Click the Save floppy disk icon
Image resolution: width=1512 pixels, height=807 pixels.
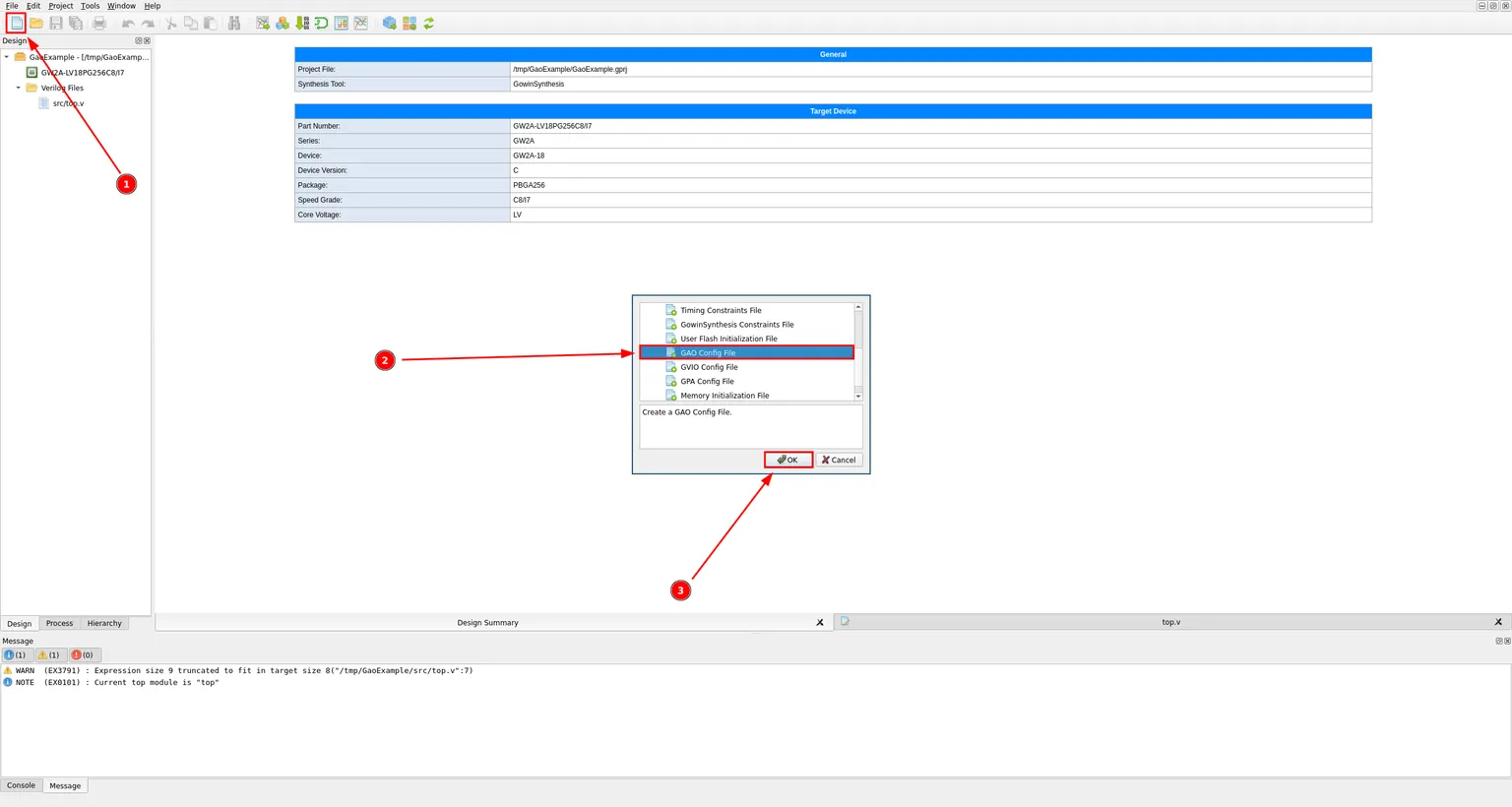click(56, 23)
